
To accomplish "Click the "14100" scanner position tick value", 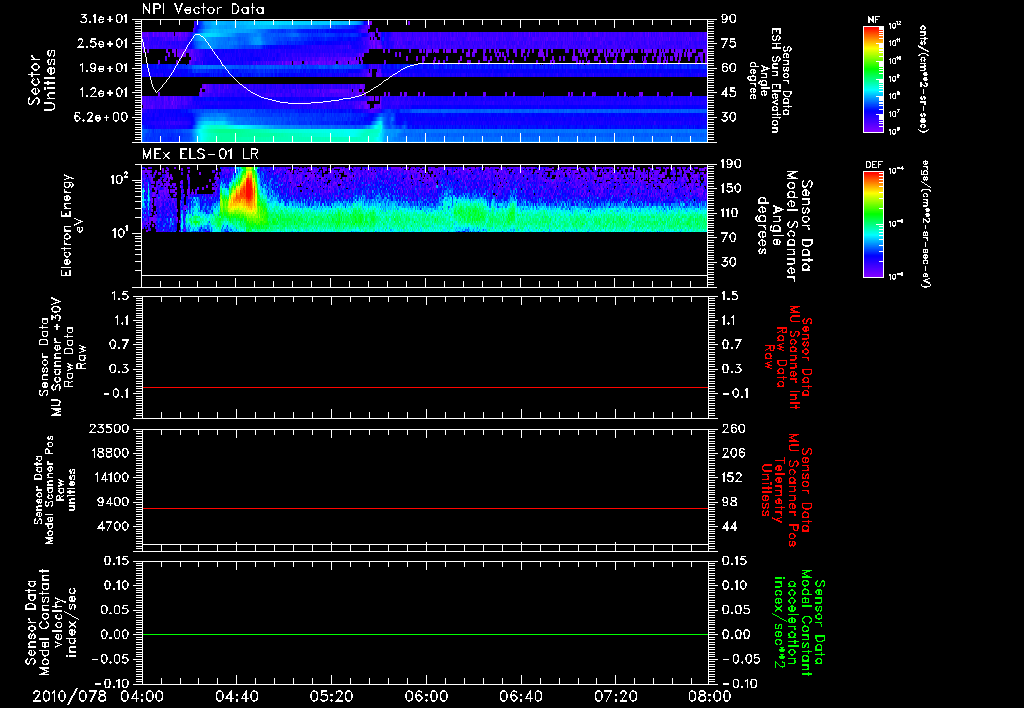I will coord(109,477).
